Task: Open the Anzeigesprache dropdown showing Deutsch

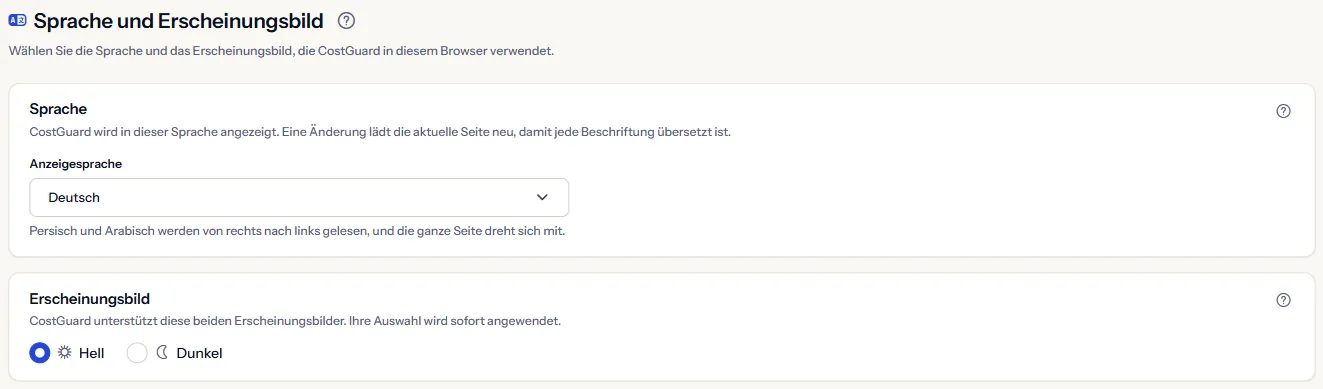Action: 299,197
